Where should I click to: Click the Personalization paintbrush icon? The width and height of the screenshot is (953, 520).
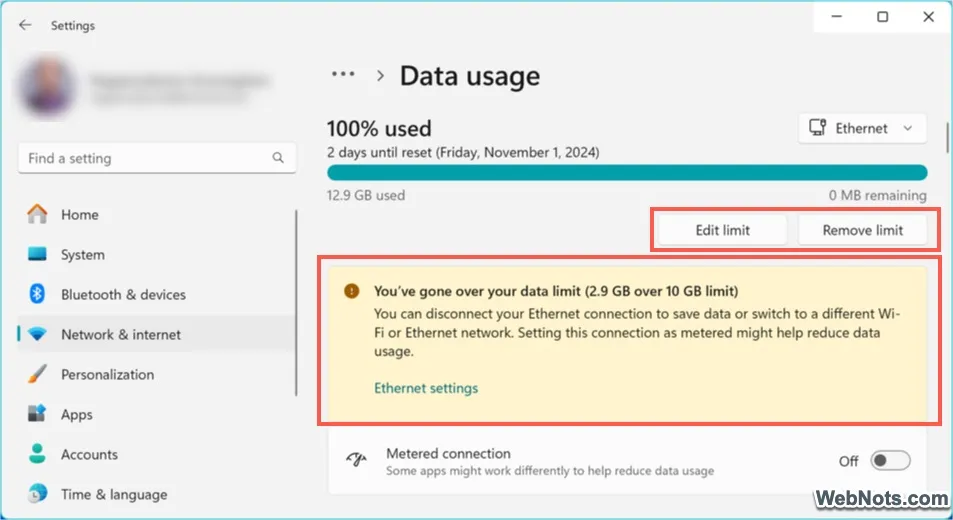37,374
